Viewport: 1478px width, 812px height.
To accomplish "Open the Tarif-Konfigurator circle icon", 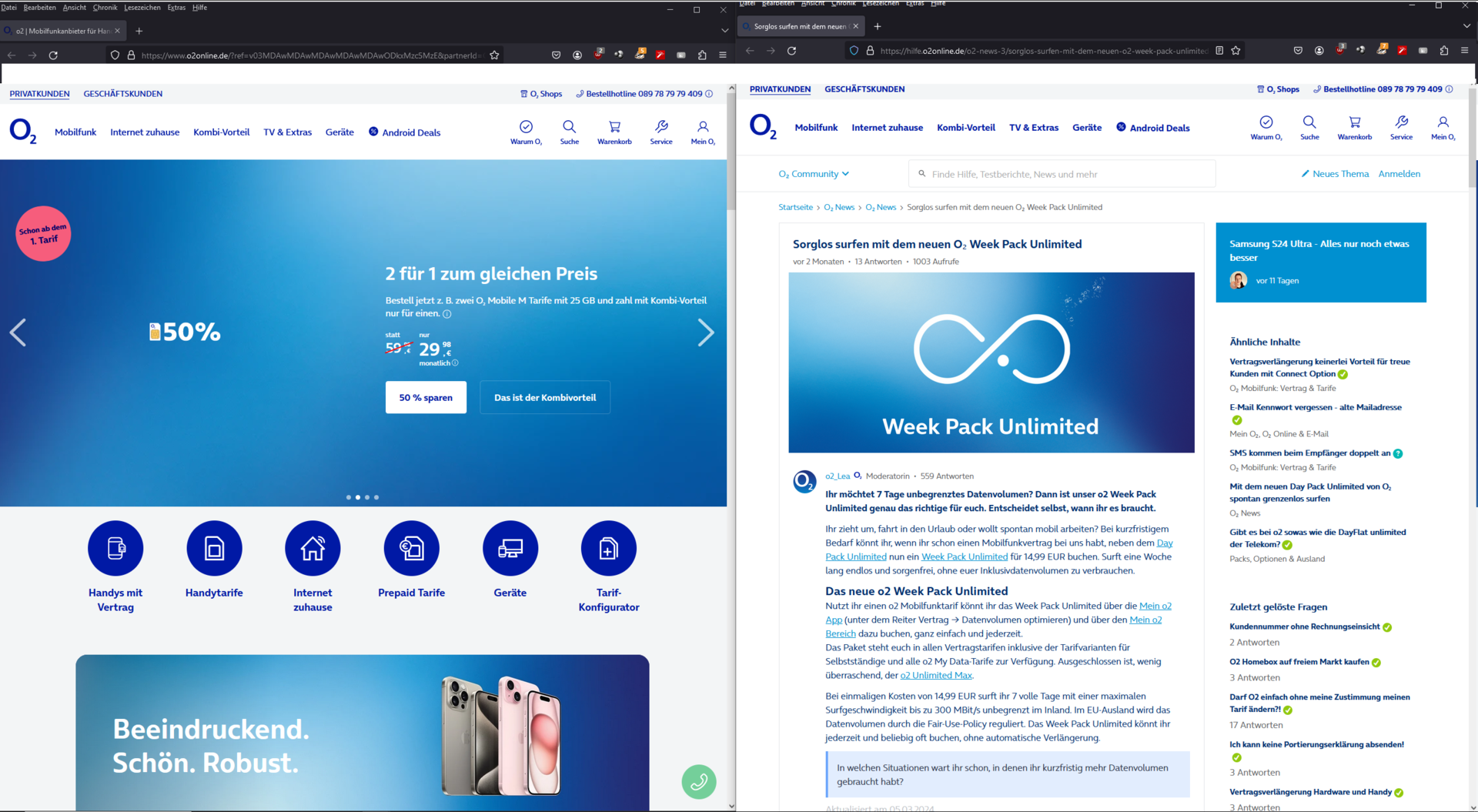I will pyautogui.click(x=608, y=548).
